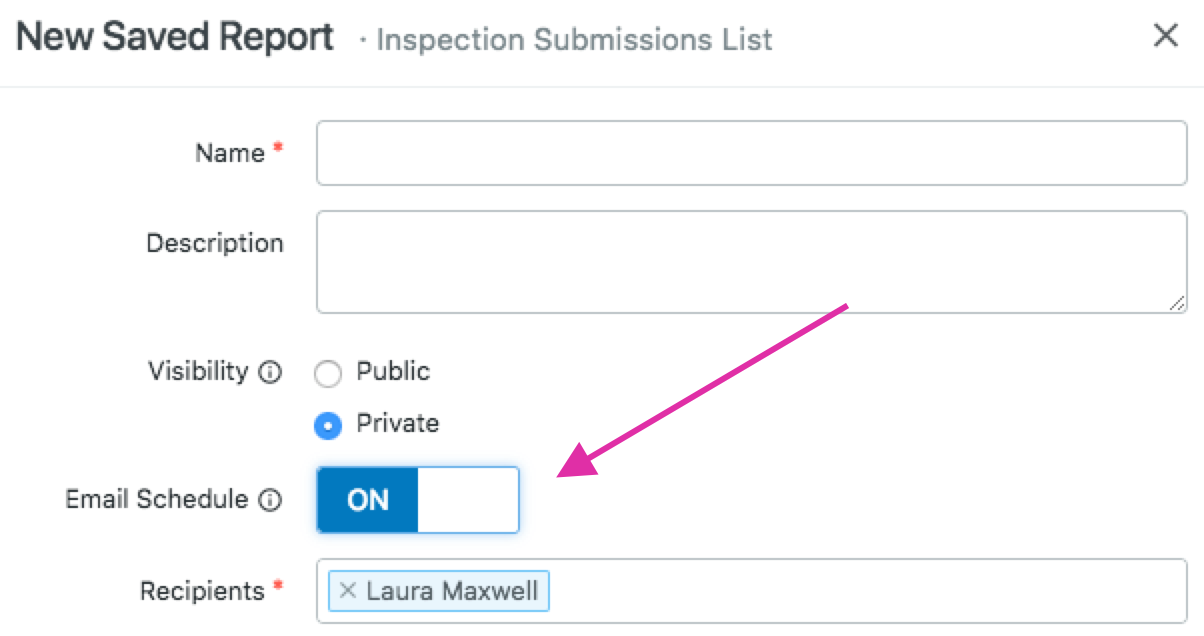Select the Public visibility option
Image resolution: width=1204 pixels, height=636 pixels.
point(328,374)
